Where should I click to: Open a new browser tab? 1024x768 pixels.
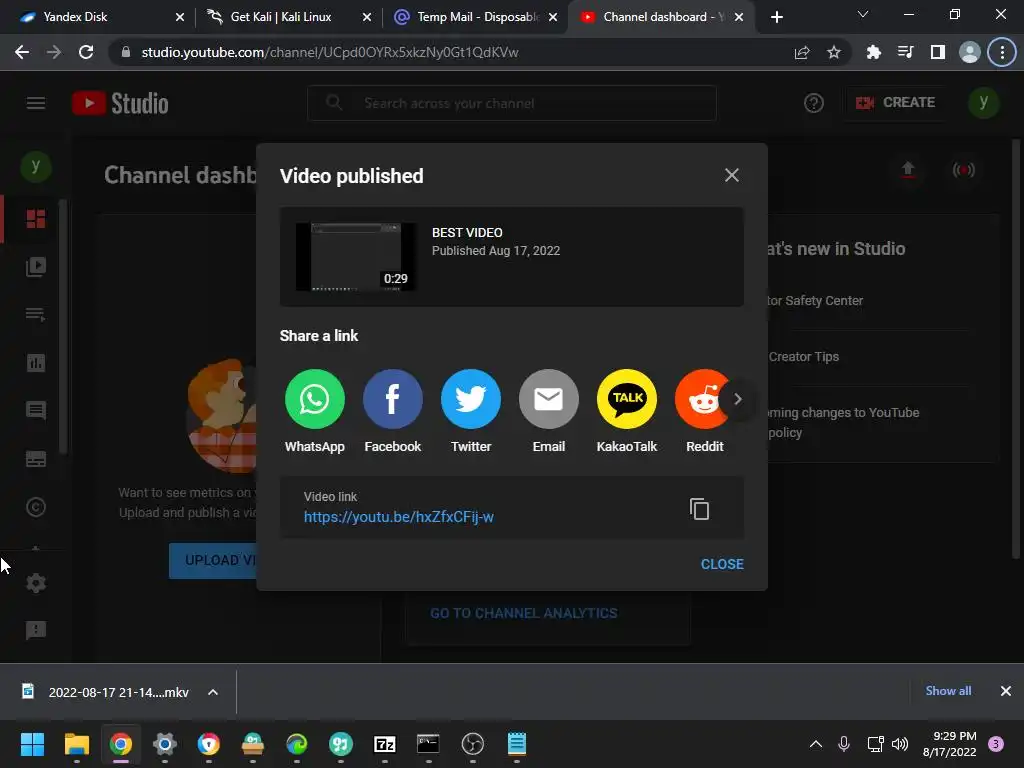coord(776,17)
